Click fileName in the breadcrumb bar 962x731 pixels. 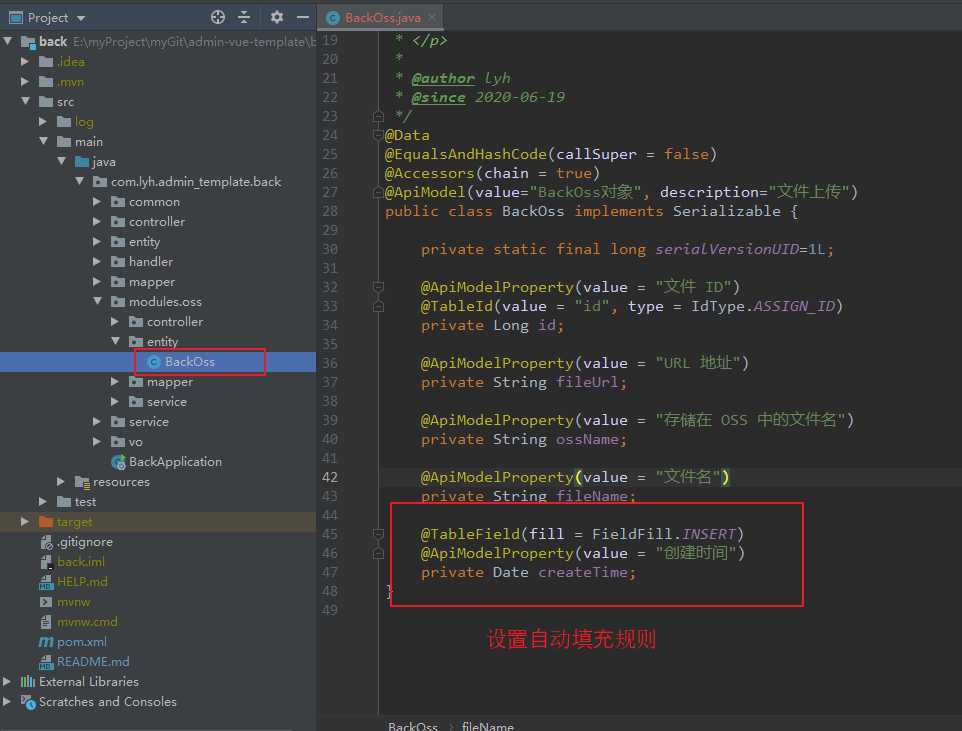pos(488,726)
